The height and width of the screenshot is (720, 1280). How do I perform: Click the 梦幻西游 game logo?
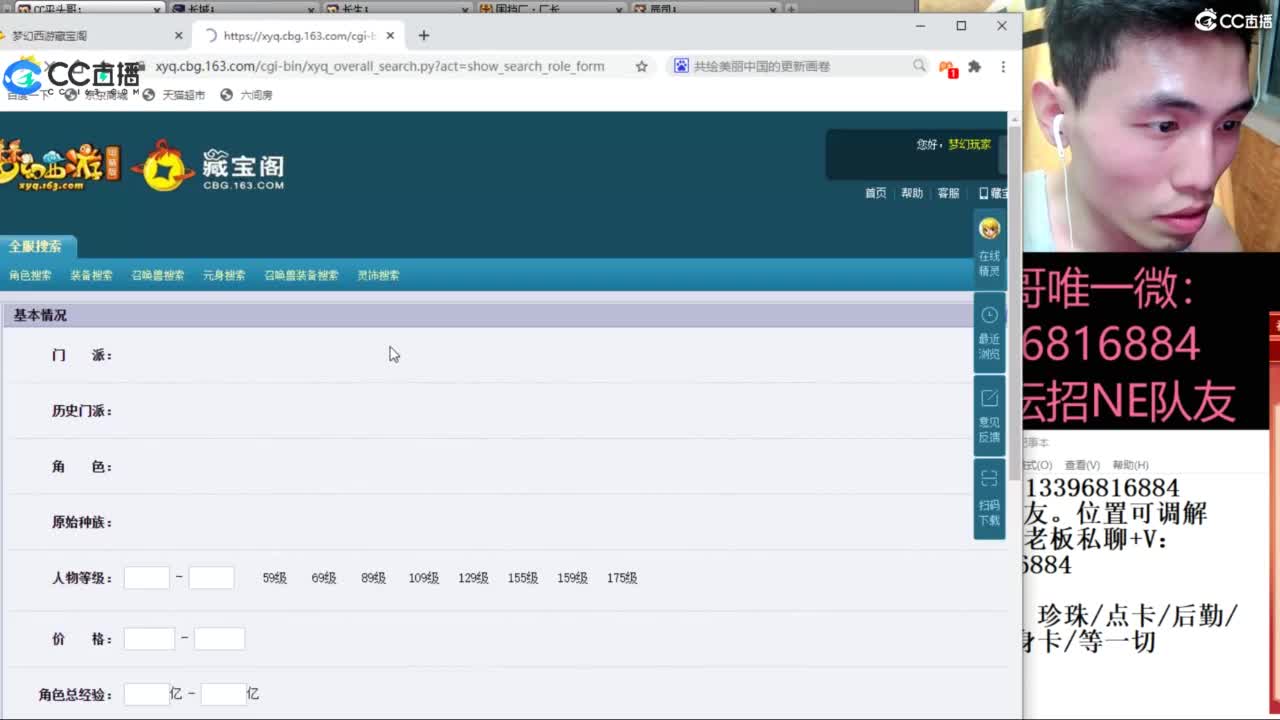(x=60, y=165)
